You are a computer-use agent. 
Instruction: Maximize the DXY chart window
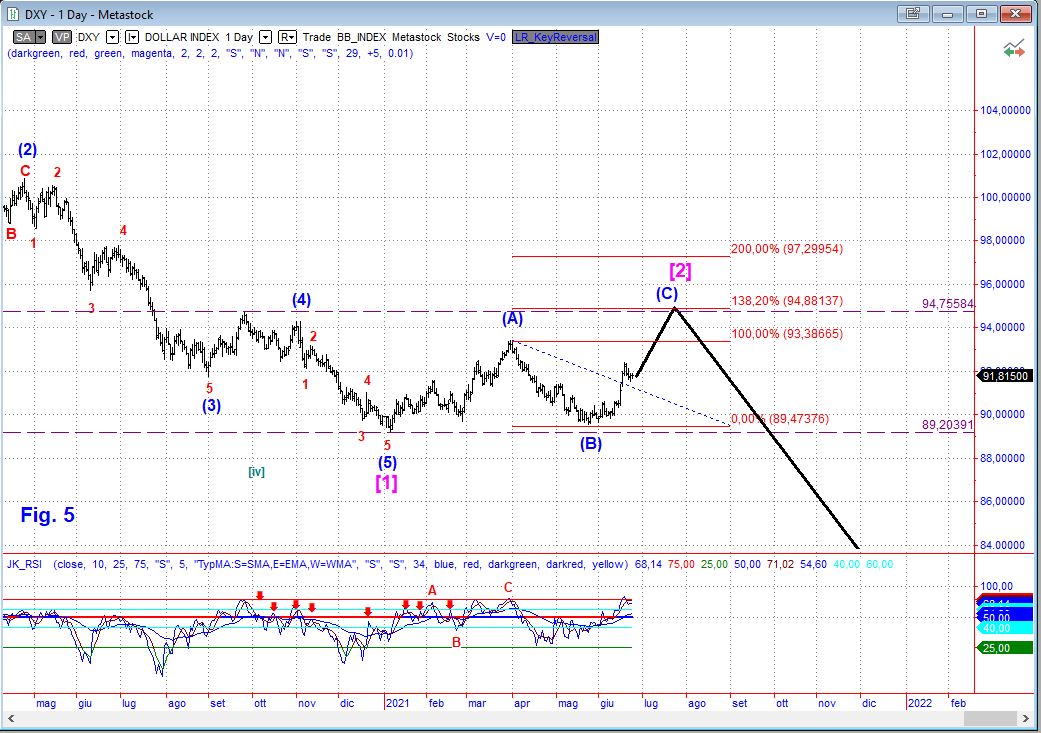point(981,13)
